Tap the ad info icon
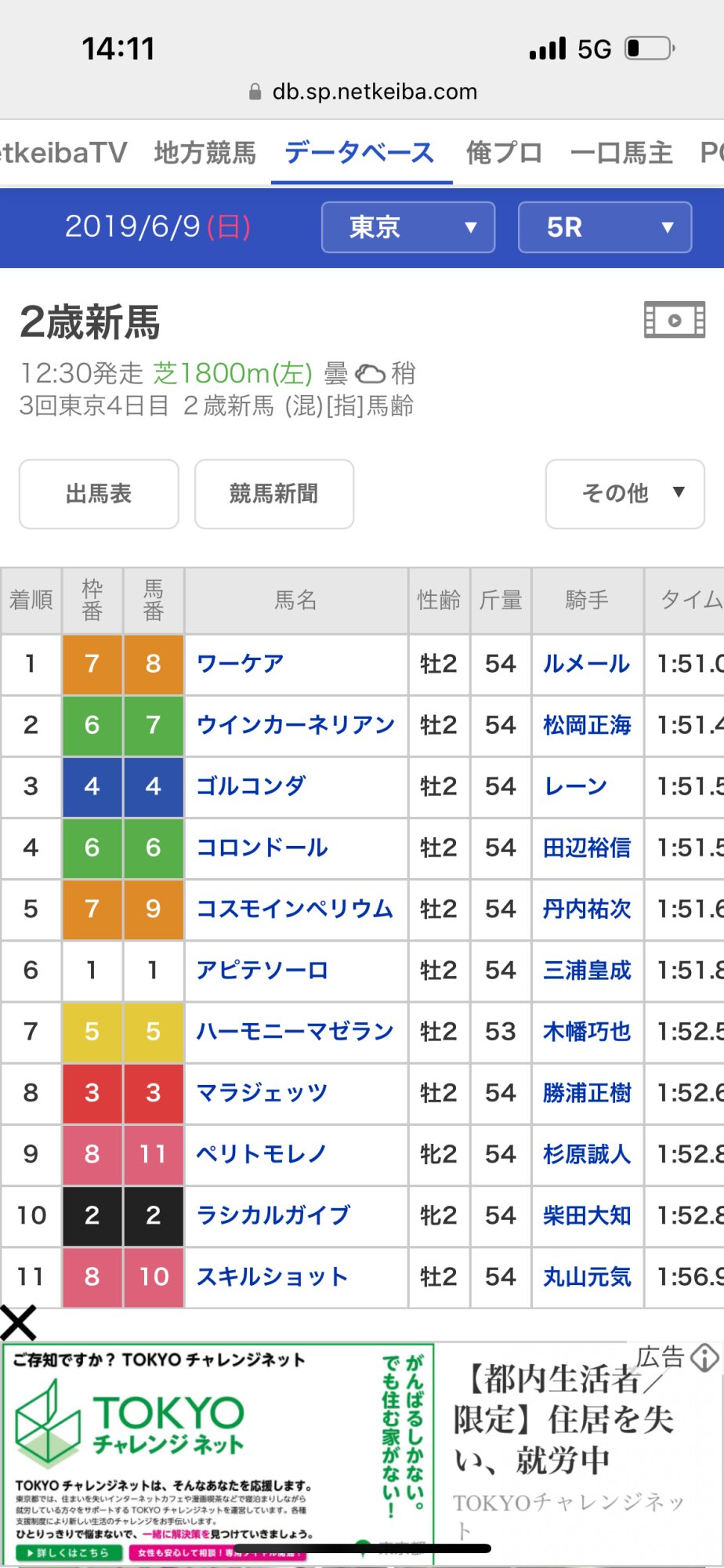724x1568 pixels. pos(705,1357)
